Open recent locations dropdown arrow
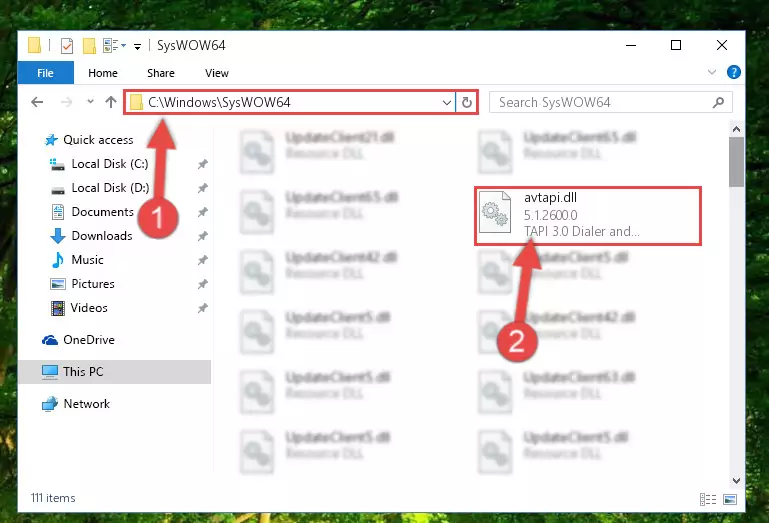 pos(90,102)
